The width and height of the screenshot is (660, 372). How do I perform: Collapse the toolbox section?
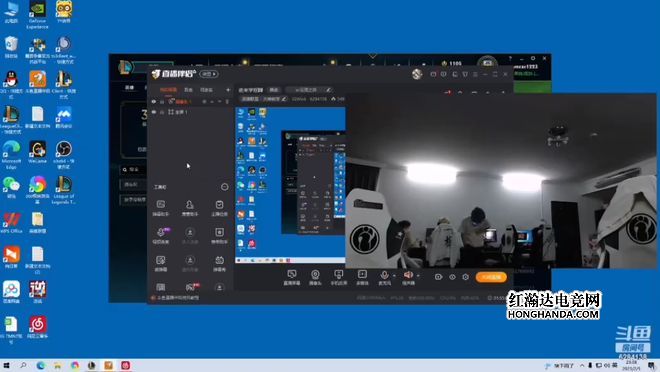[x=225, y=187]
